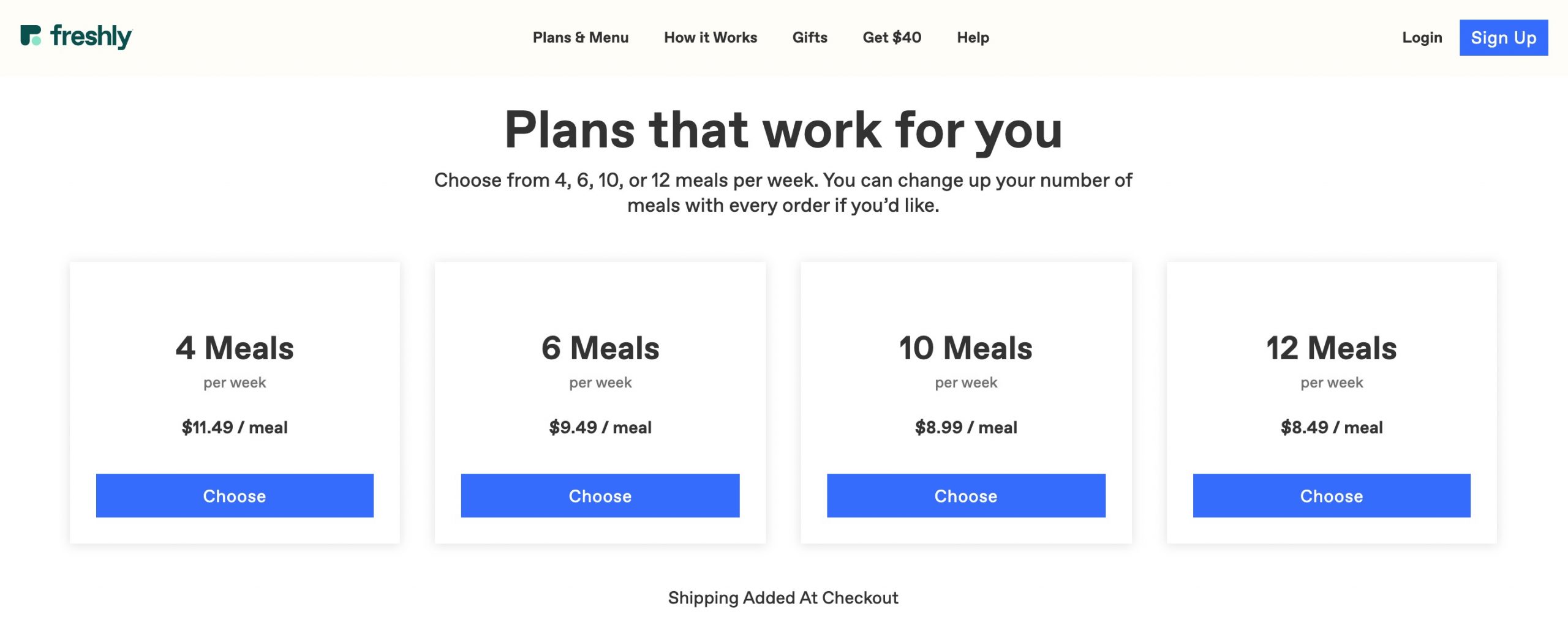Click the blue Sign Up button
The width and height of the screenshot is (1568, 631).
(1504, 37)
